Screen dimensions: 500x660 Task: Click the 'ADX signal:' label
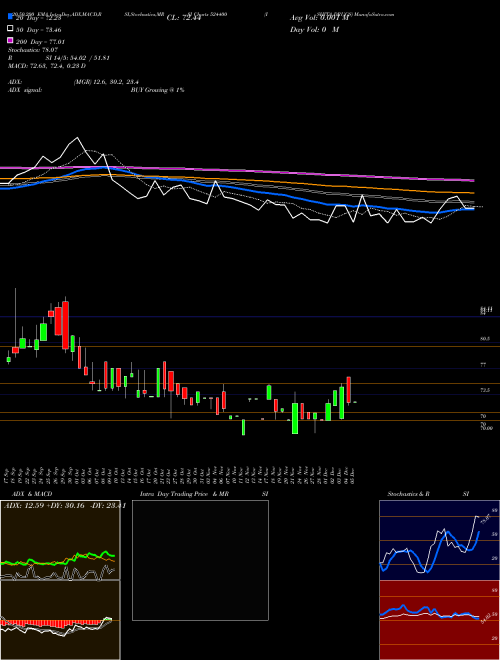coord(25,90)
